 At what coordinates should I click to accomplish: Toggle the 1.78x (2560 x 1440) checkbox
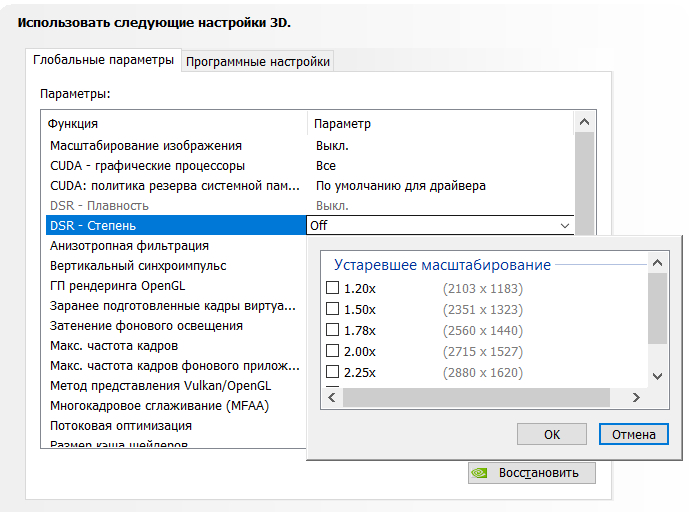pyautogui.click(x=333, y=331)
